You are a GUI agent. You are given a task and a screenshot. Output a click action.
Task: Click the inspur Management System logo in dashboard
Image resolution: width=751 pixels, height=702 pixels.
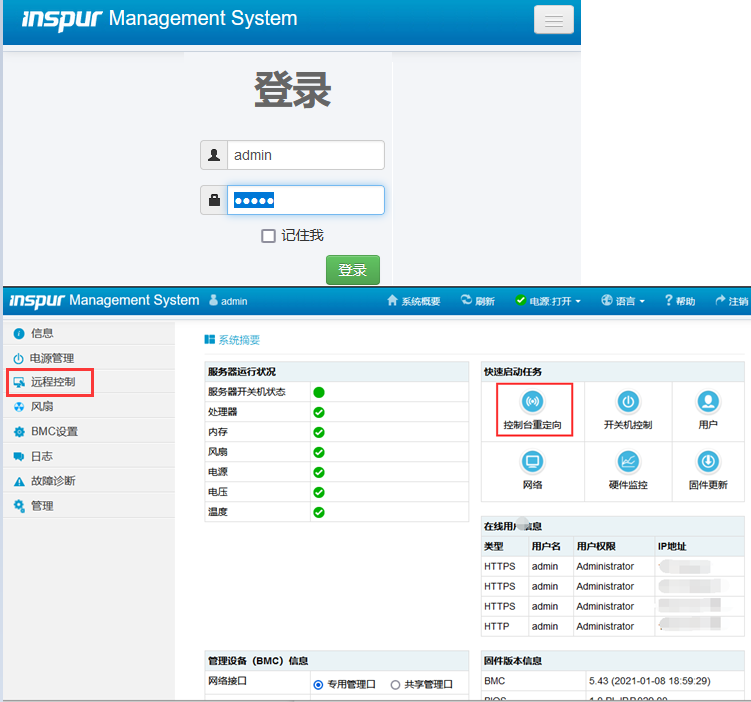pos(104,300)
